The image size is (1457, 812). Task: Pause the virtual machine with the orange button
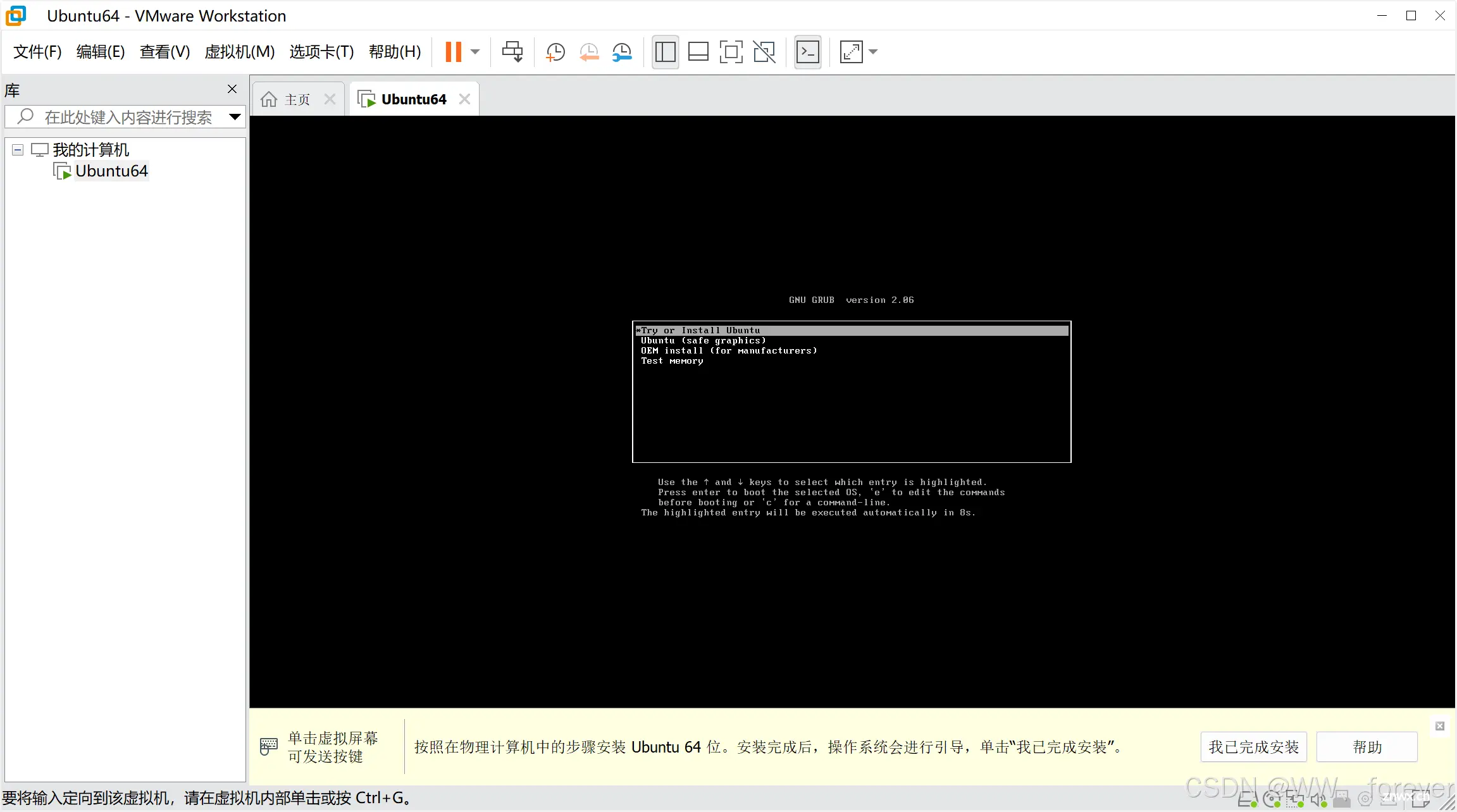[453, 52]
